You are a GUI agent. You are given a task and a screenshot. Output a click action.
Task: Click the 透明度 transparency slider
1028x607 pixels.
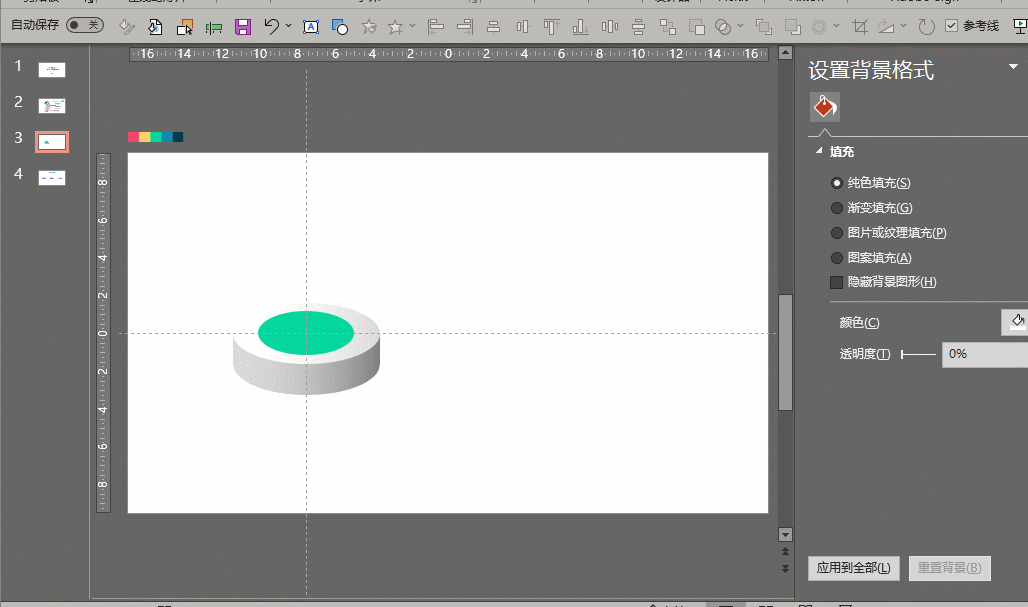919,354
